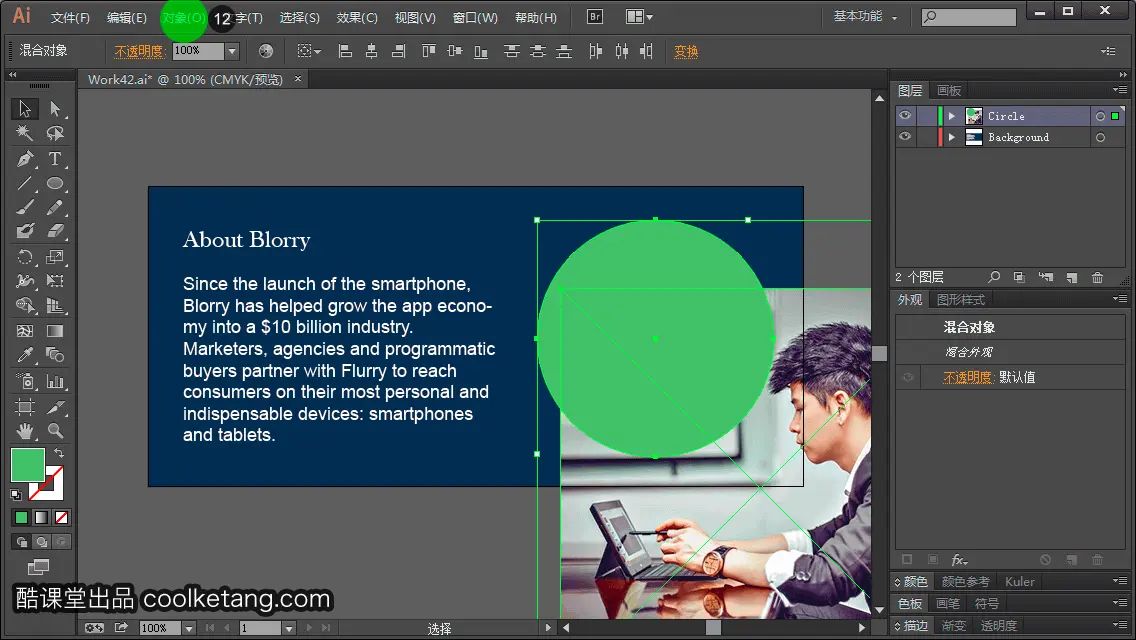Image resolution: width=1136 pixels, height=640 pixels.
Task: Select the Direct Selection tool
Action: pos(55,109)
